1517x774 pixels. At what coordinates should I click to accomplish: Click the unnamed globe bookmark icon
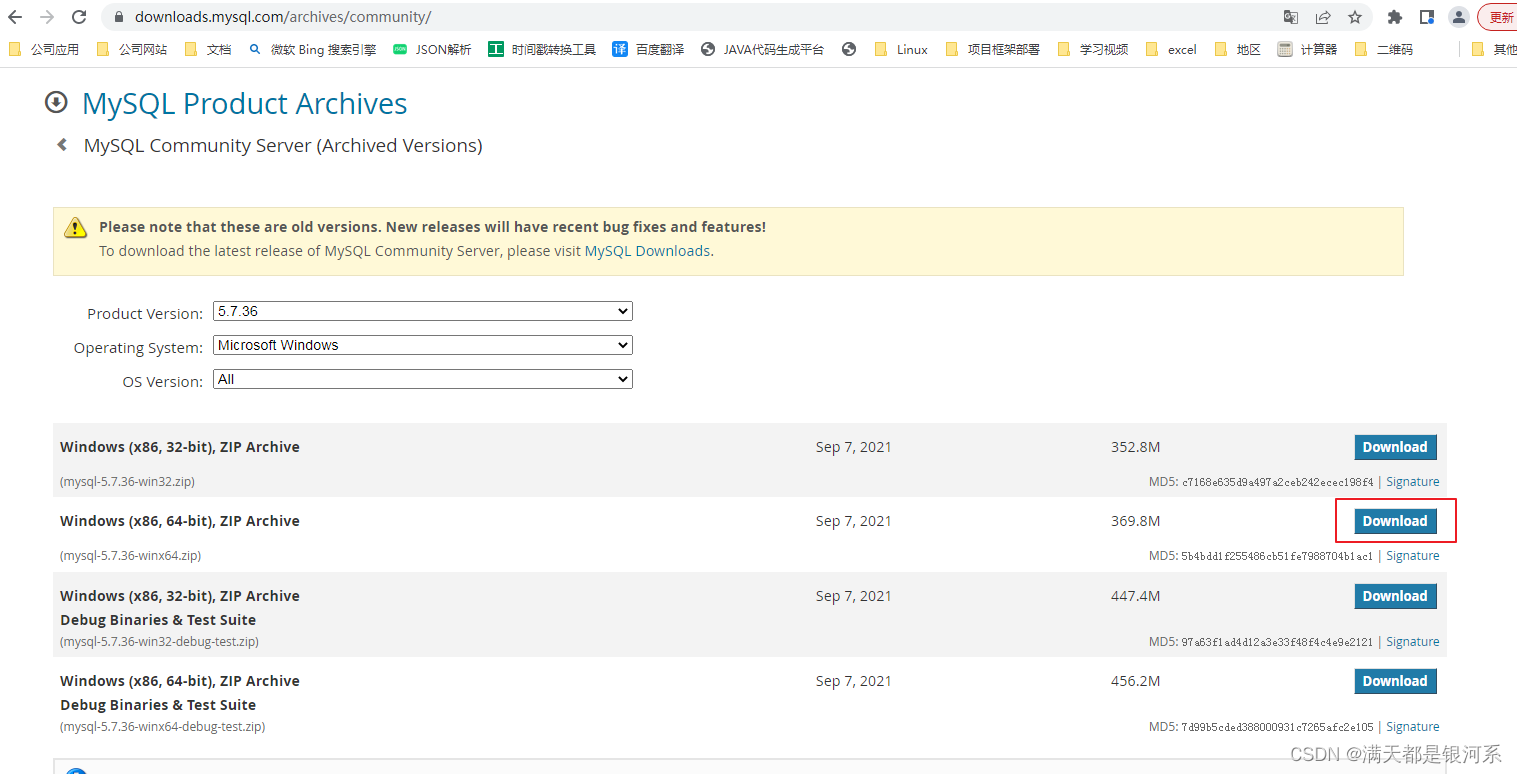coord(849,49)
